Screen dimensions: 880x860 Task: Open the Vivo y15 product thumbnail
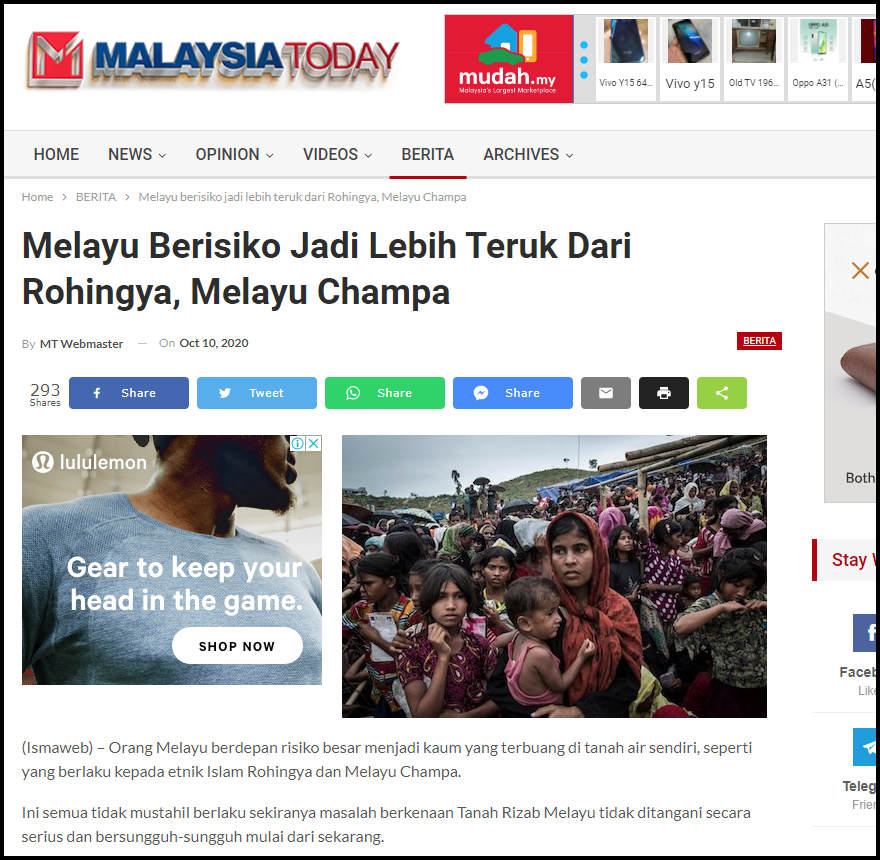(x=690, y=58)
